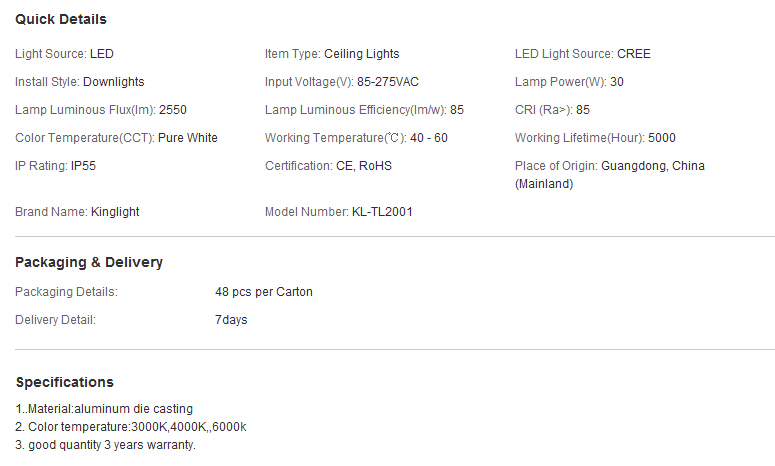
Task: Click the Working Temperature 40 - 60 value
Action: pyautogui.click(x=429, y=138)
